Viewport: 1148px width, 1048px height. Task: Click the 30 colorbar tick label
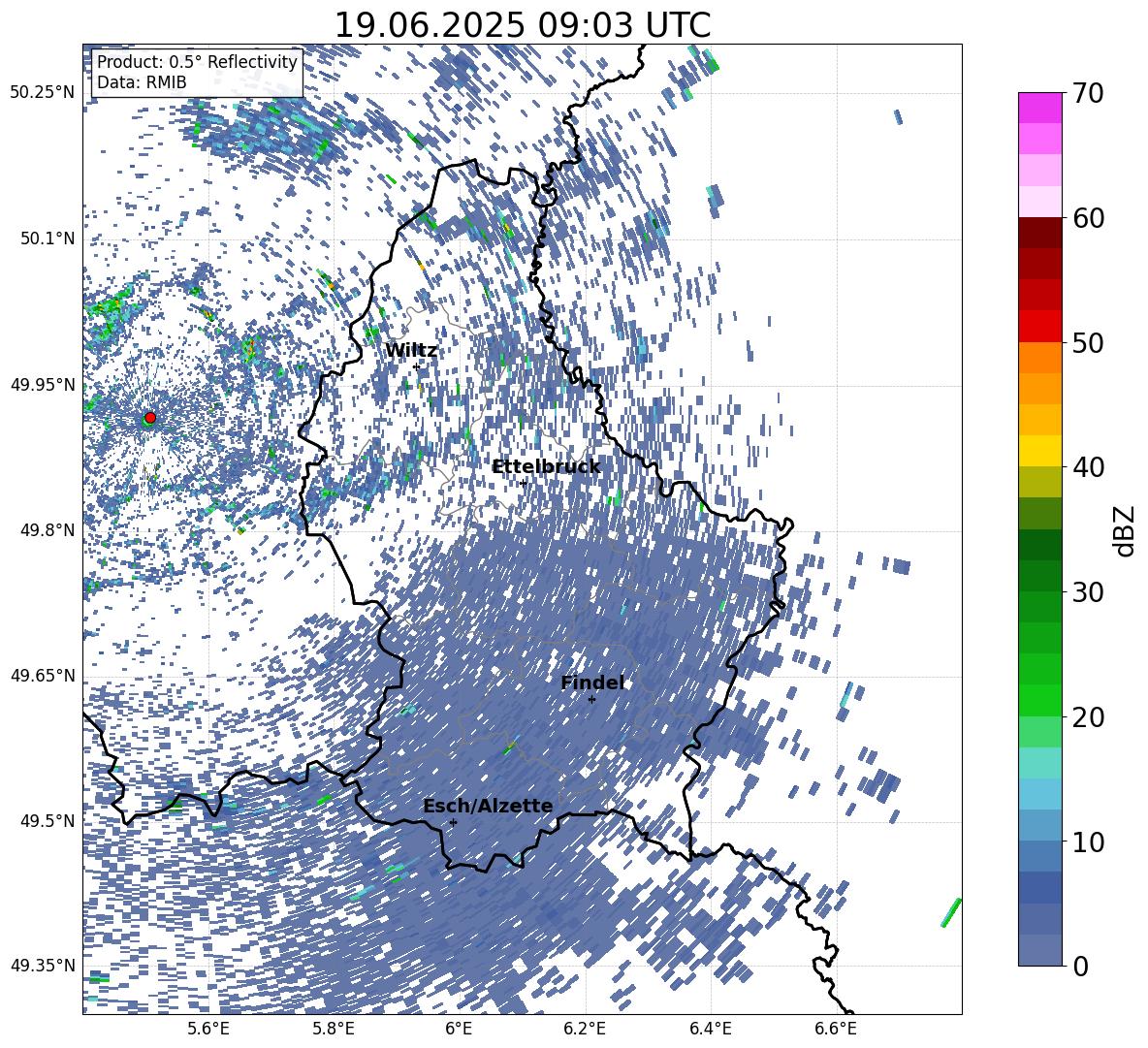point(1087,591)
